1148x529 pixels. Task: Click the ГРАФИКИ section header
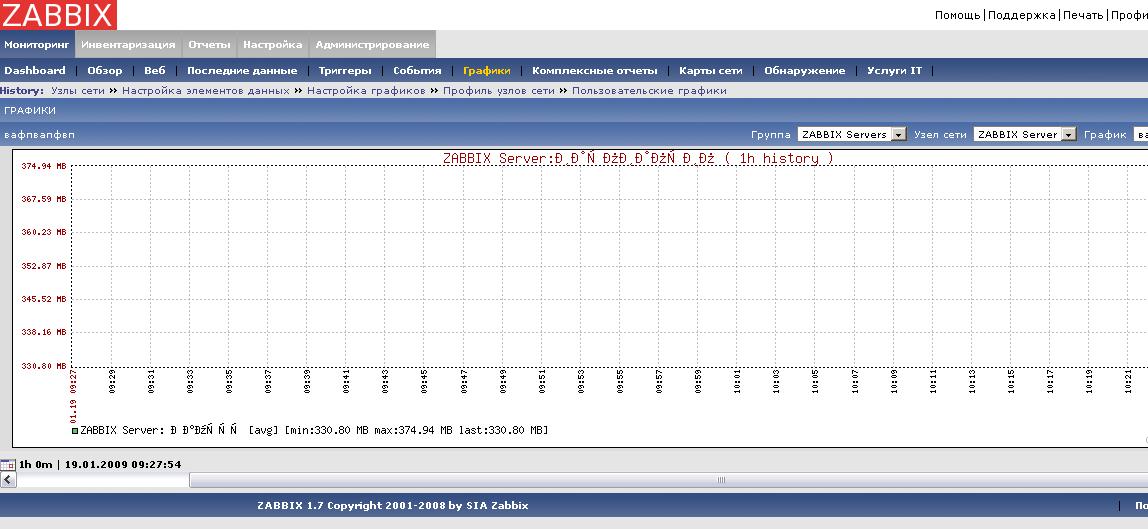30,110
